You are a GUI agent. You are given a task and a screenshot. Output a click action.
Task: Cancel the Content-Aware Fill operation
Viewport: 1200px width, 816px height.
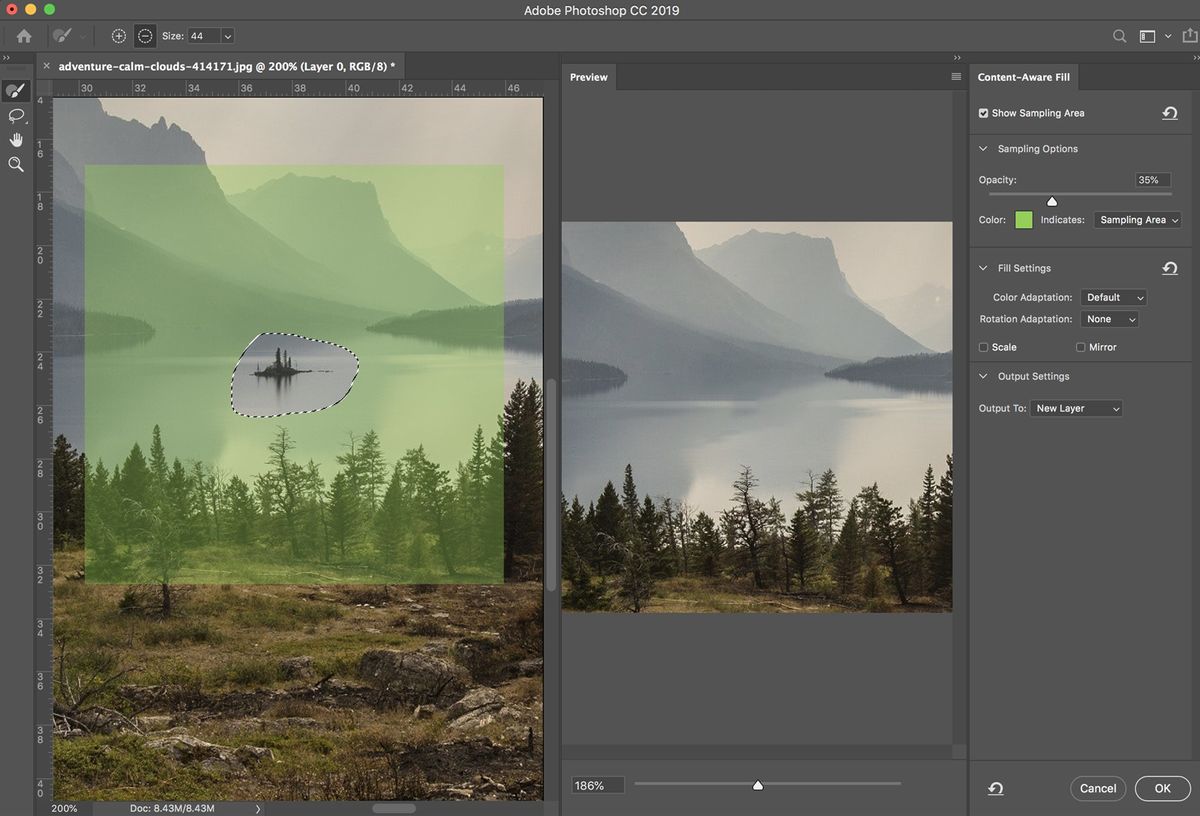click(x=1098, y=788)
